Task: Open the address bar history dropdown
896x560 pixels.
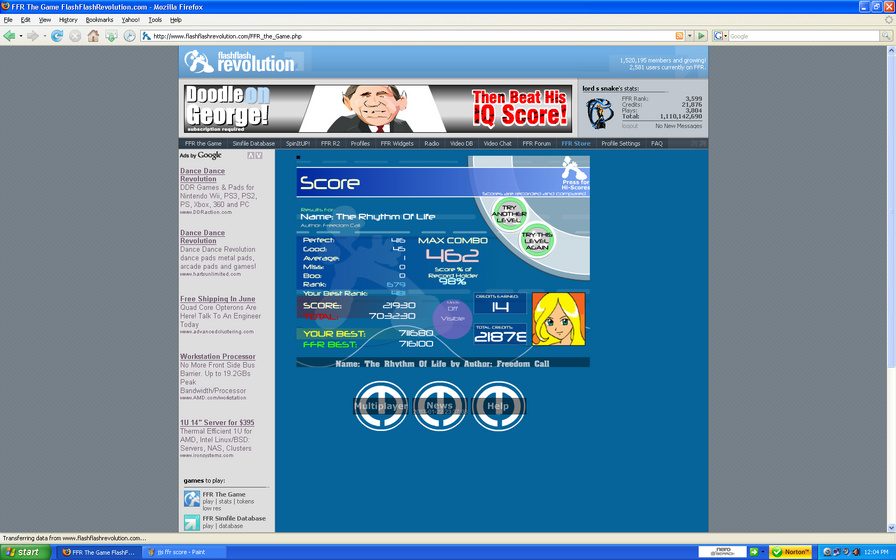Action: click(x=690, y=36)
